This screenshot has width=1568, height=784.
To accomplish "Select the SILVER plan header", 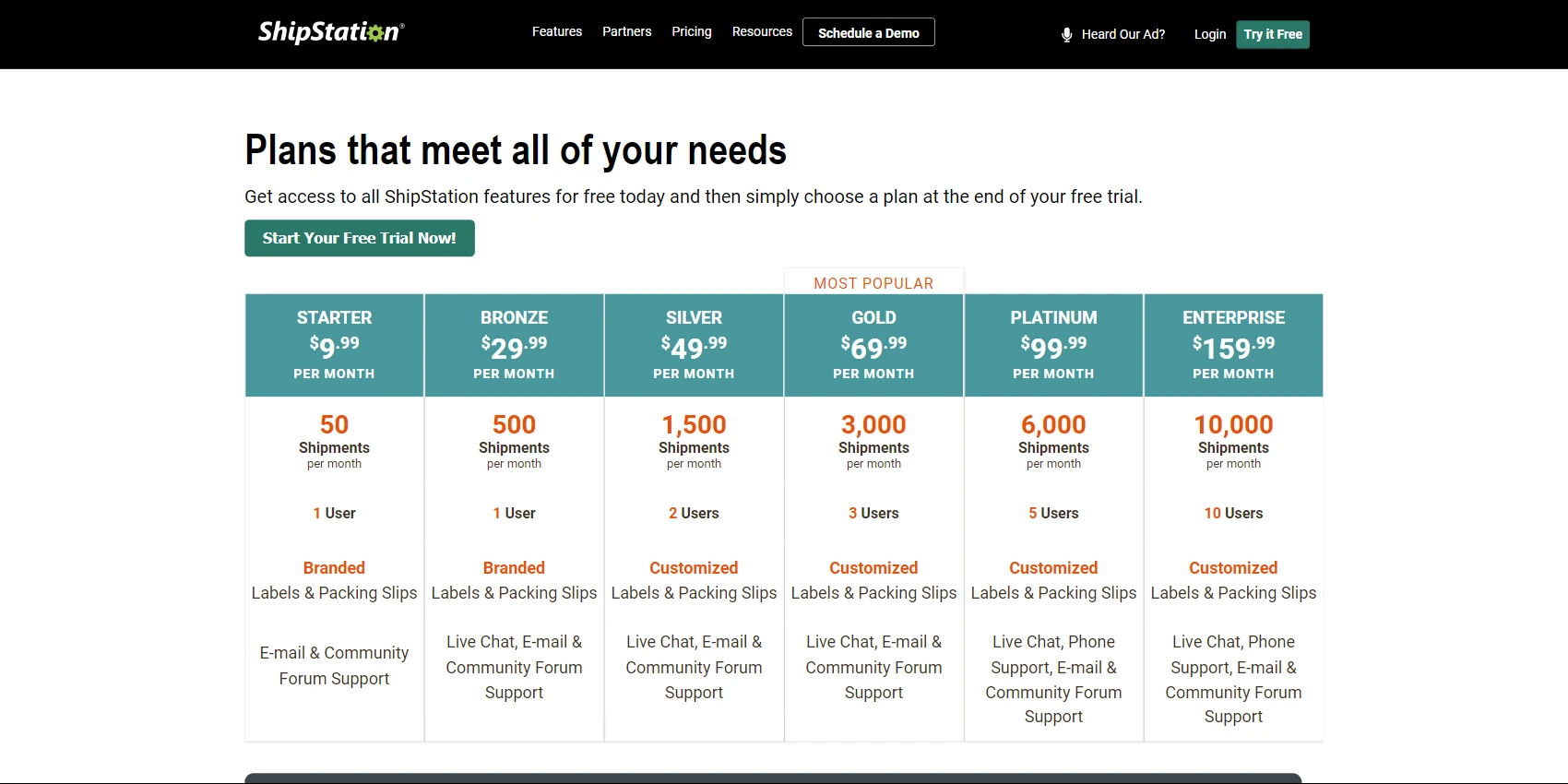I will click(694, 345).
